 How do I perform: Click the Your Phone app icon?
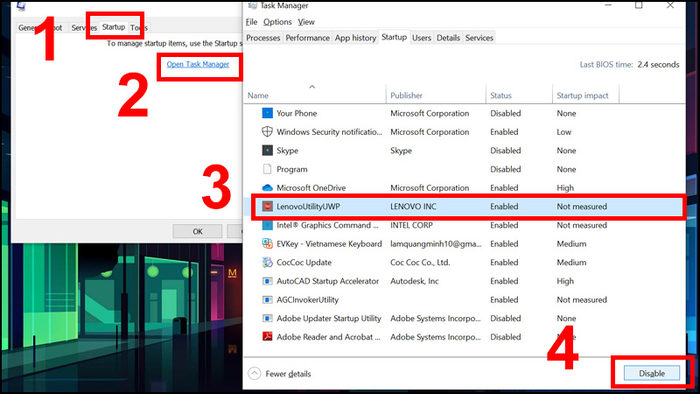[267, 113]
